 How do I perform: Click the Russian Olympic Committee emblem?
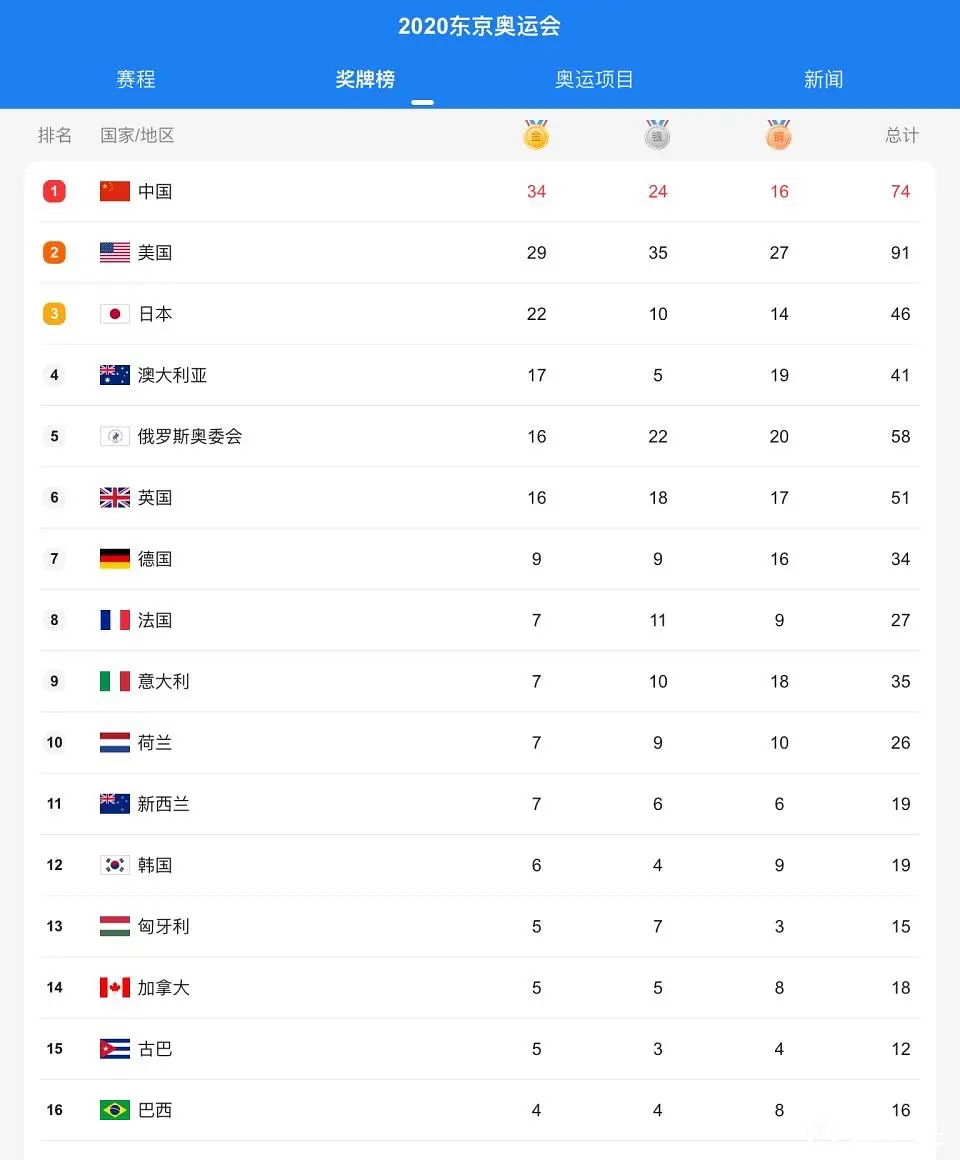coord(115,436)
